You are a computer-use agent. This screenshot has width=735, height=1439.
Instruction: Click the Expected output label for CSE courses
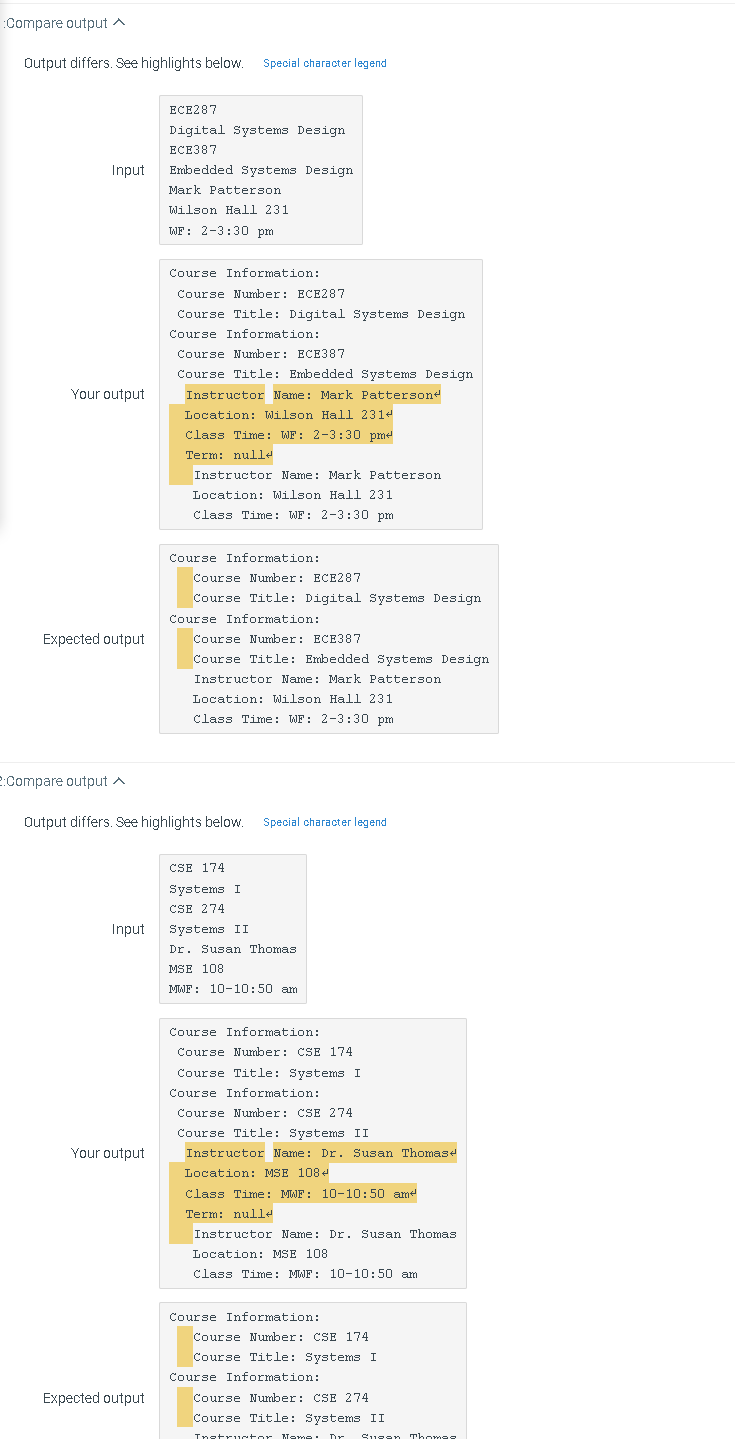coord(93,1397)
